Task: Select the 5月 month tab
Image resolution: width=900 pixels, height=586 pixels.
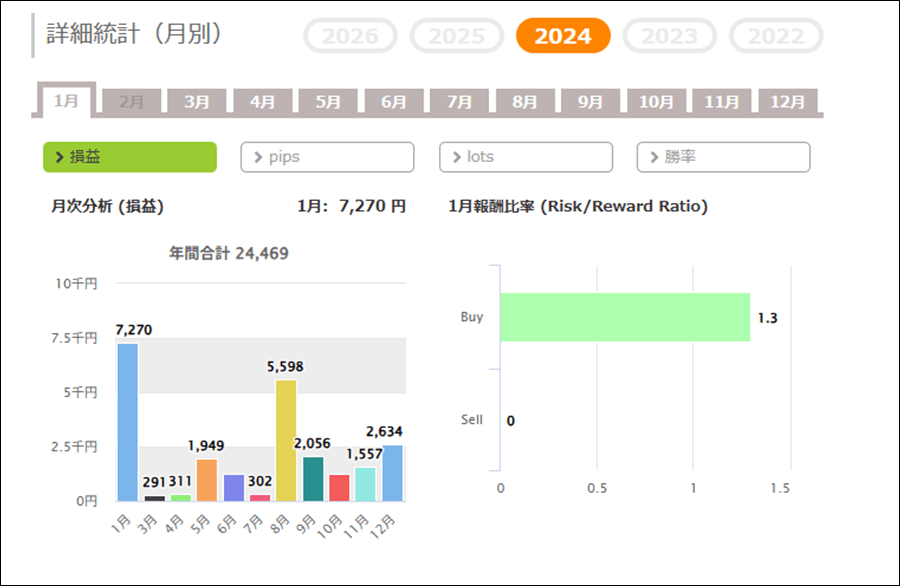Action: [328, 102]
